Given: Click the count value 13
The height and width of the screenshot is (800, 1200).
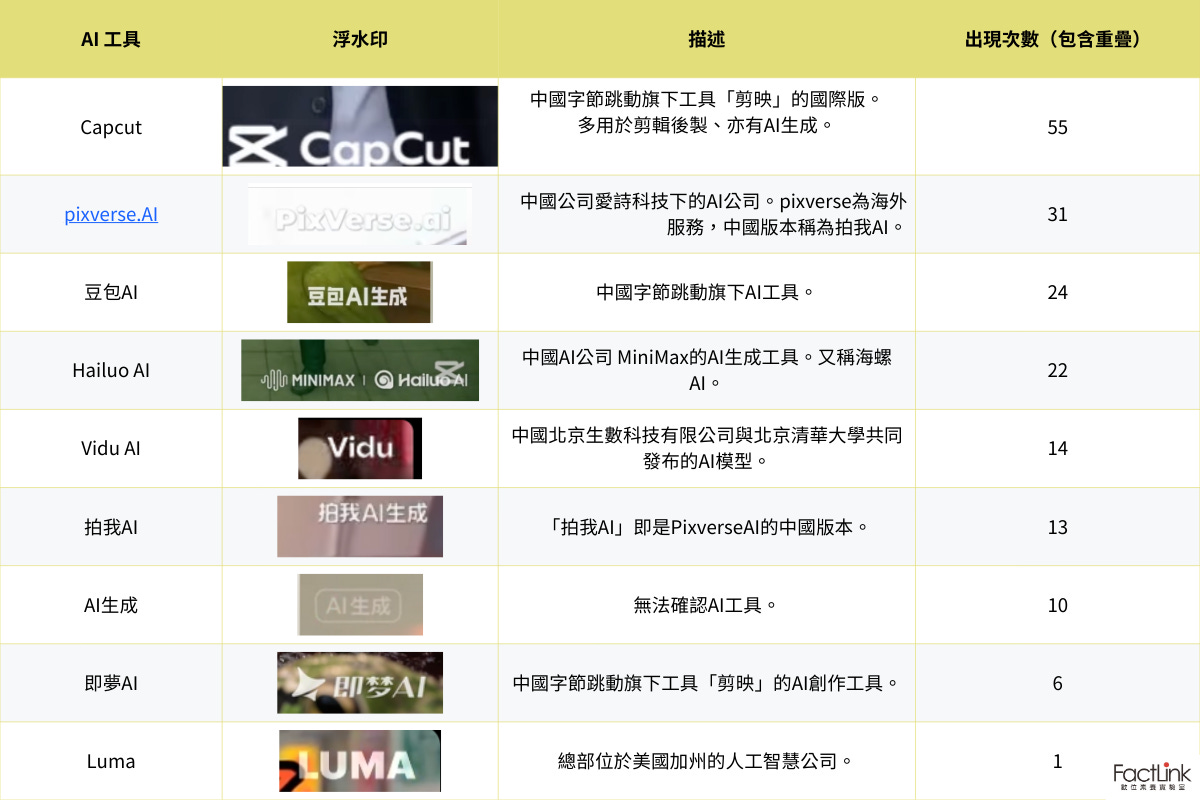Looking at the screenshot, I should (x=1057, y=527).
